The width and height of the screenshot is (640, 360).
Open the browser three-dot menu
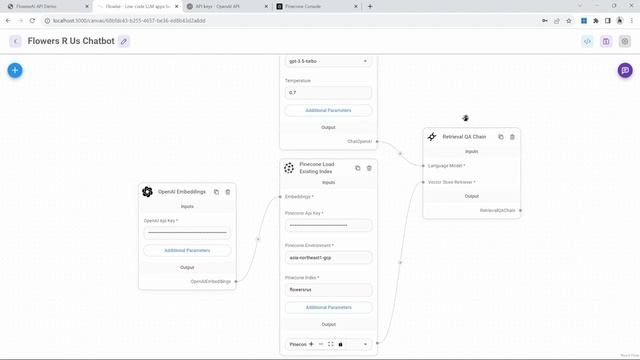pos(631,20)
